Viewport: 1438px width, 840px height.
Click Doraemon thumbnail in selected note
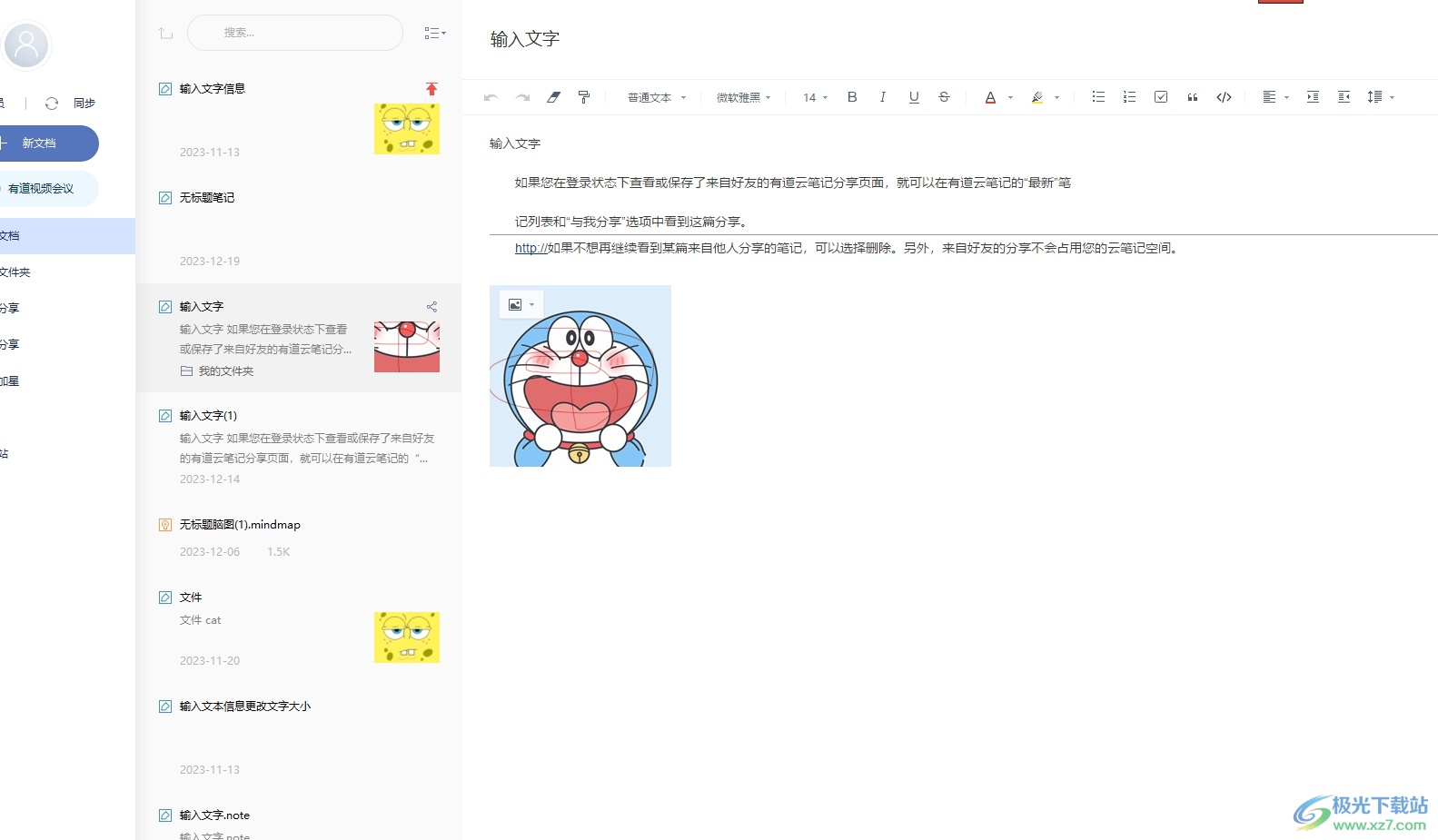click(x=407, y=347)
